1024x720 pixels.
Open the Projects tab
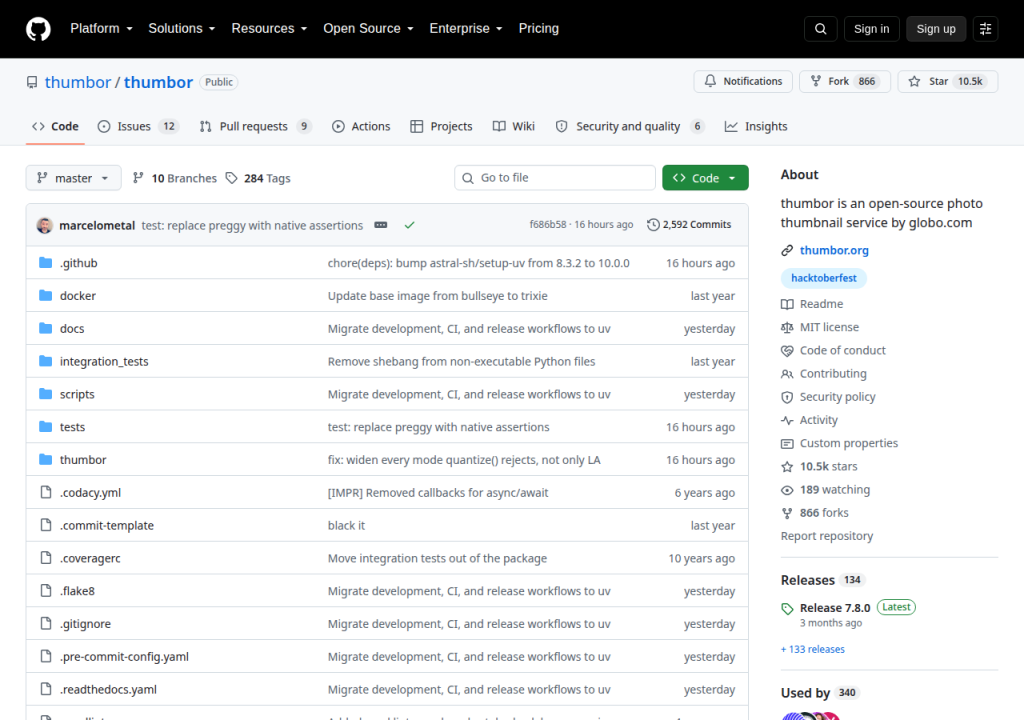point(441,126)
